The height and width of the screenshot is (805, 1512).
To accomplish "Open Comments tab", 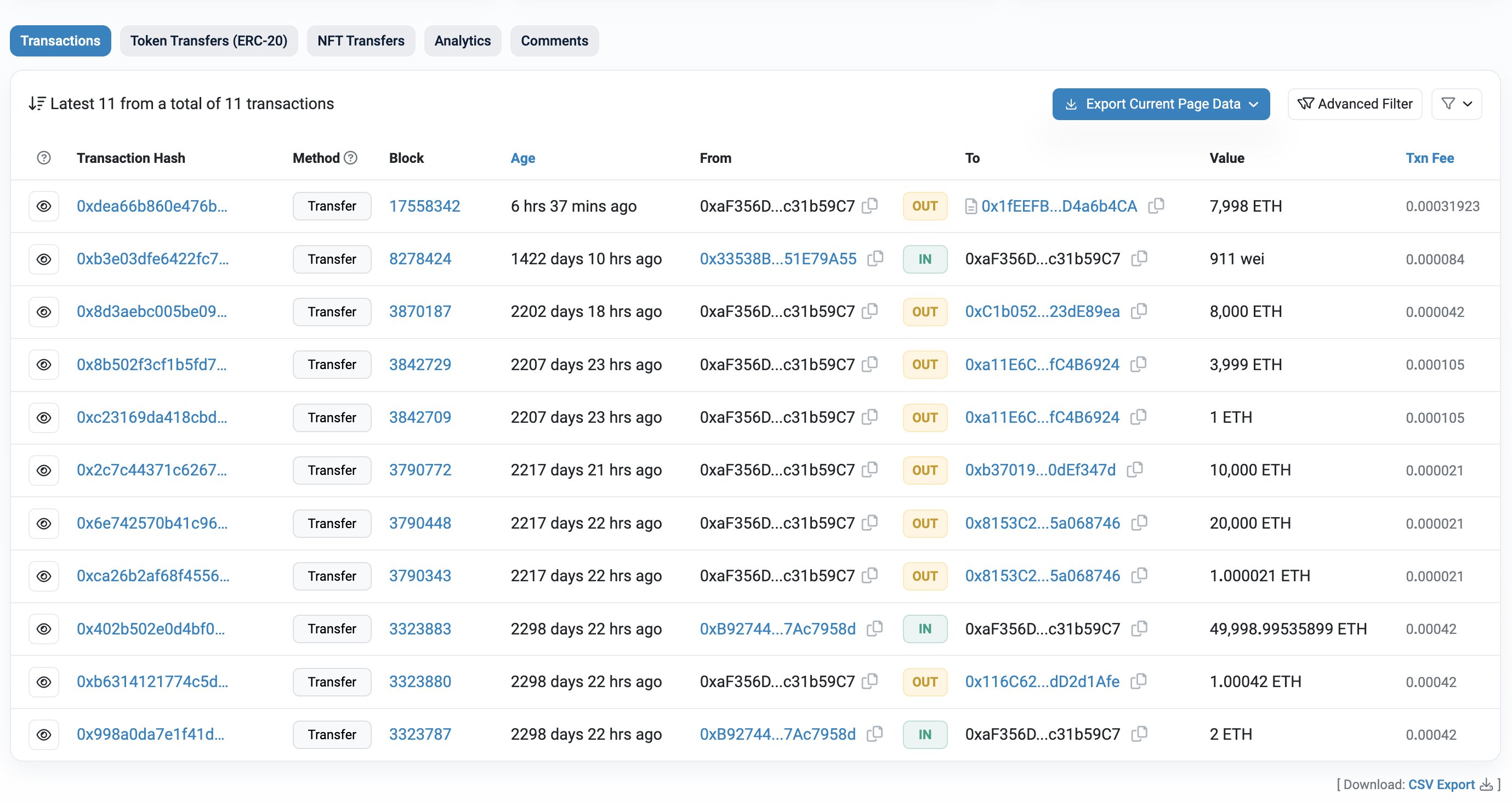I will (x=555, y=41).
